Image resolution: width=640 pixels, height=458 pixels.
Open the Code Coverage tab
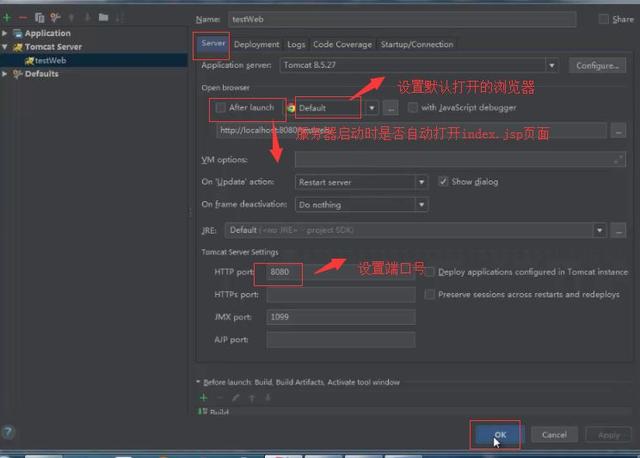point(342,44)
